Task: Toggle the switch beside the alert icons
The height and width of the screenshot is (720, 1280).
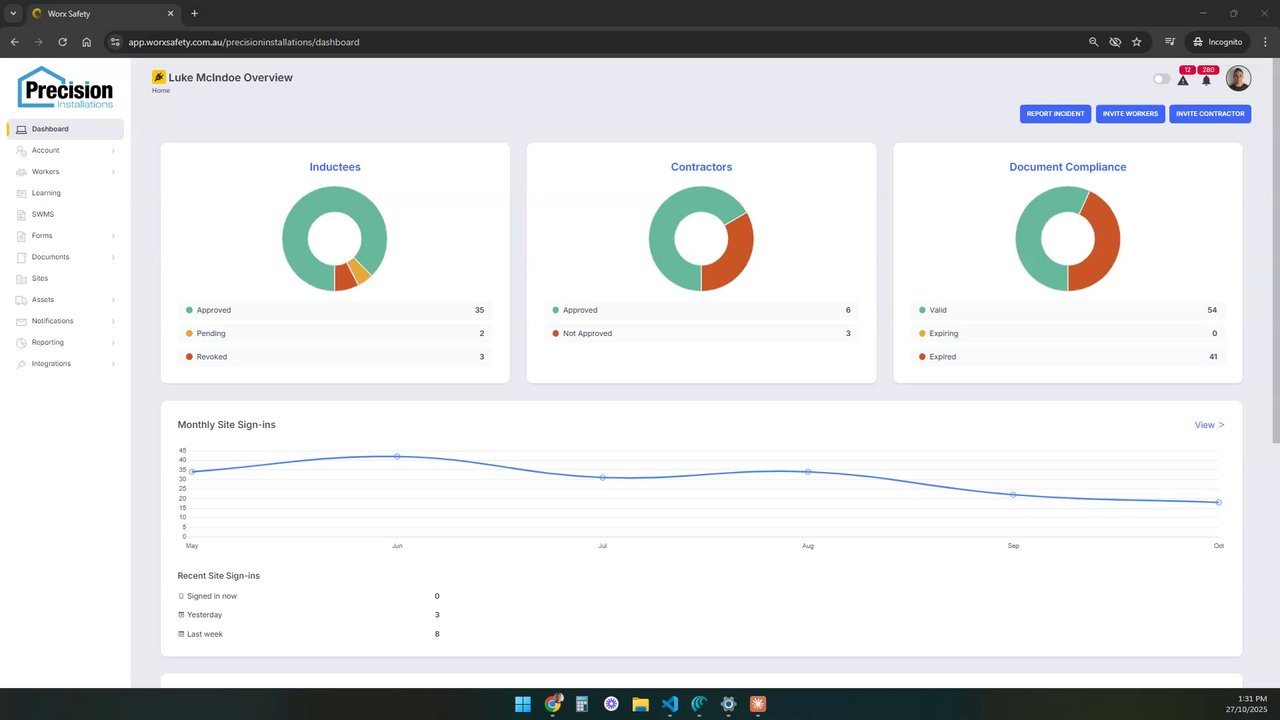Action: tap(1161, 79)
